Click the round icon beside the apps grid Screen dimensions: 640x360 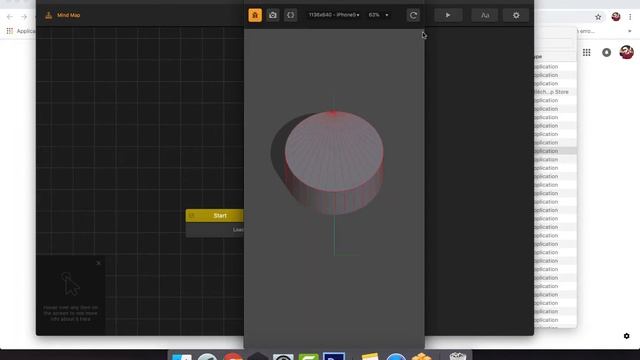(607, 52)
